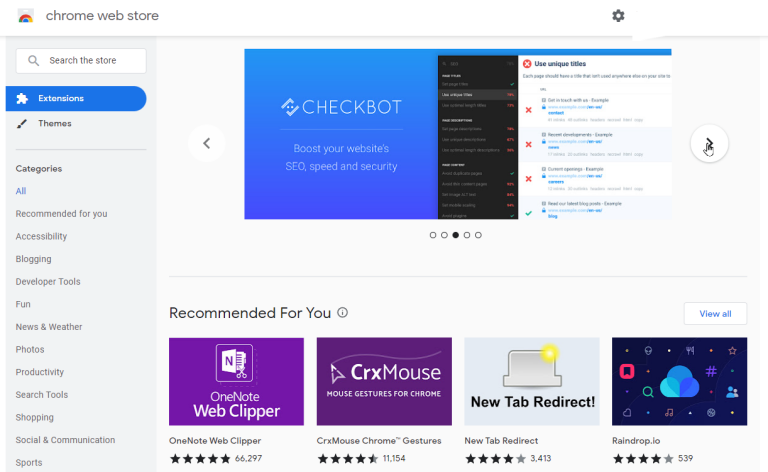
Task: Open CrxMouse Chrome Gestures thumbnail
Action: point(384,381)
